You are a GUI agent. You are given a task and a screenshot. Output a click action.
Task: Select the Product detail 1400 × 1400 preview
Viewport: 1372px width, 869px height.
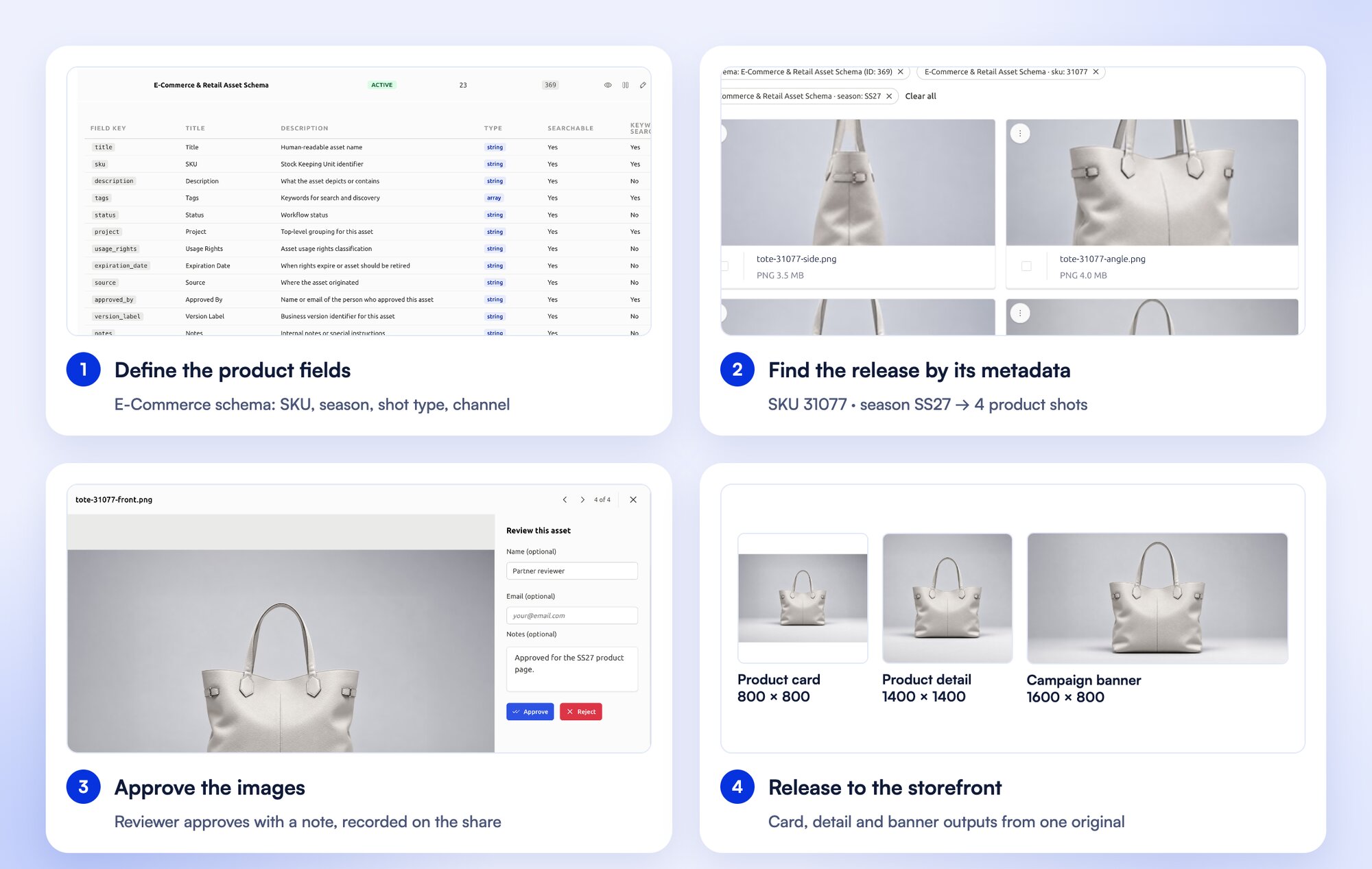947,598
